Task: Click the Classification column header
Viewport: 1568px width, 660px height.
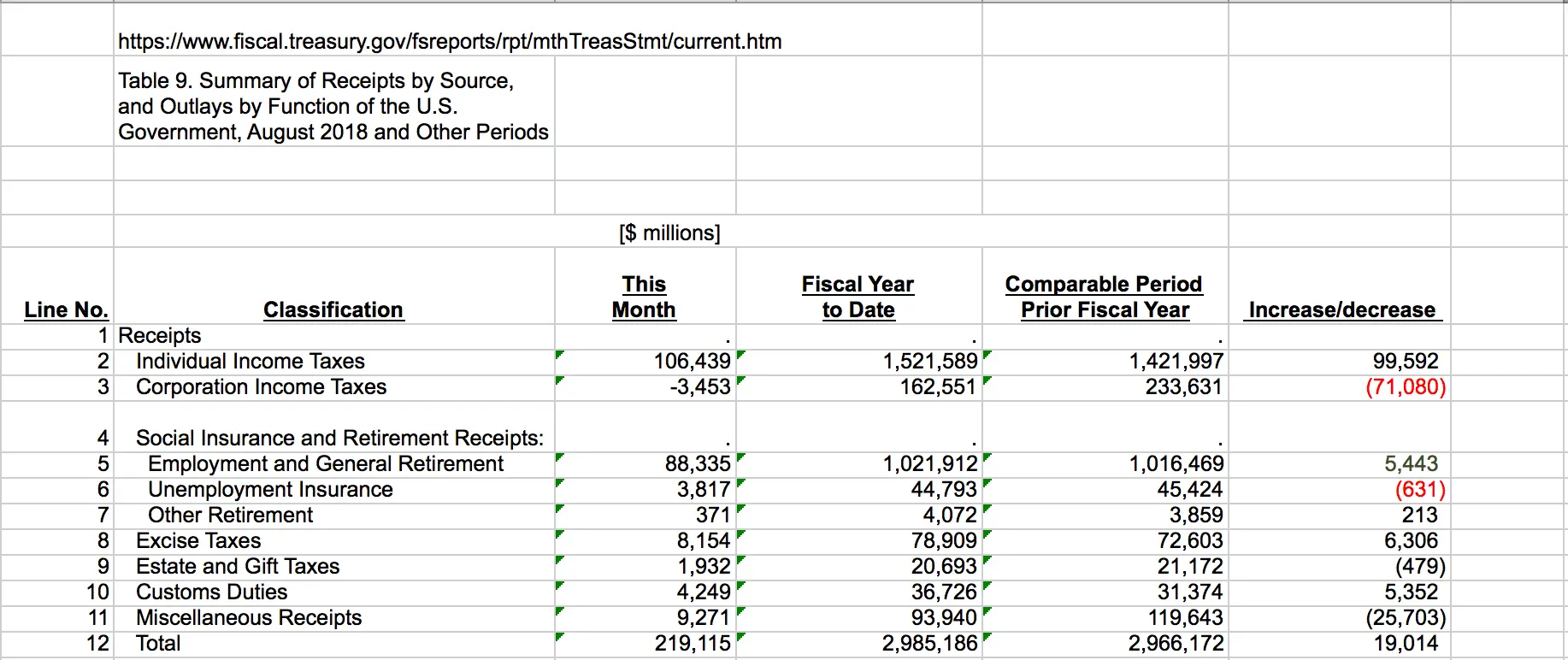Action: click(333, 309)
